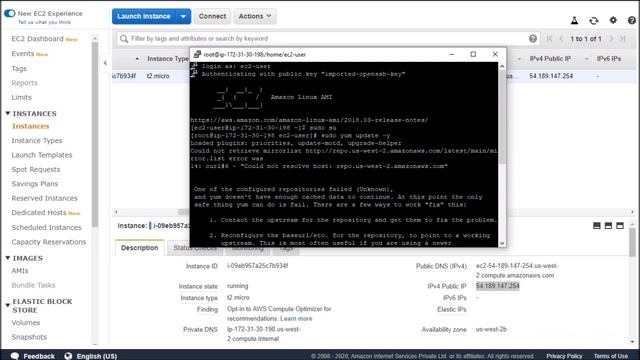
Task: Open the Terms of Use link
Action: [611, 356]
